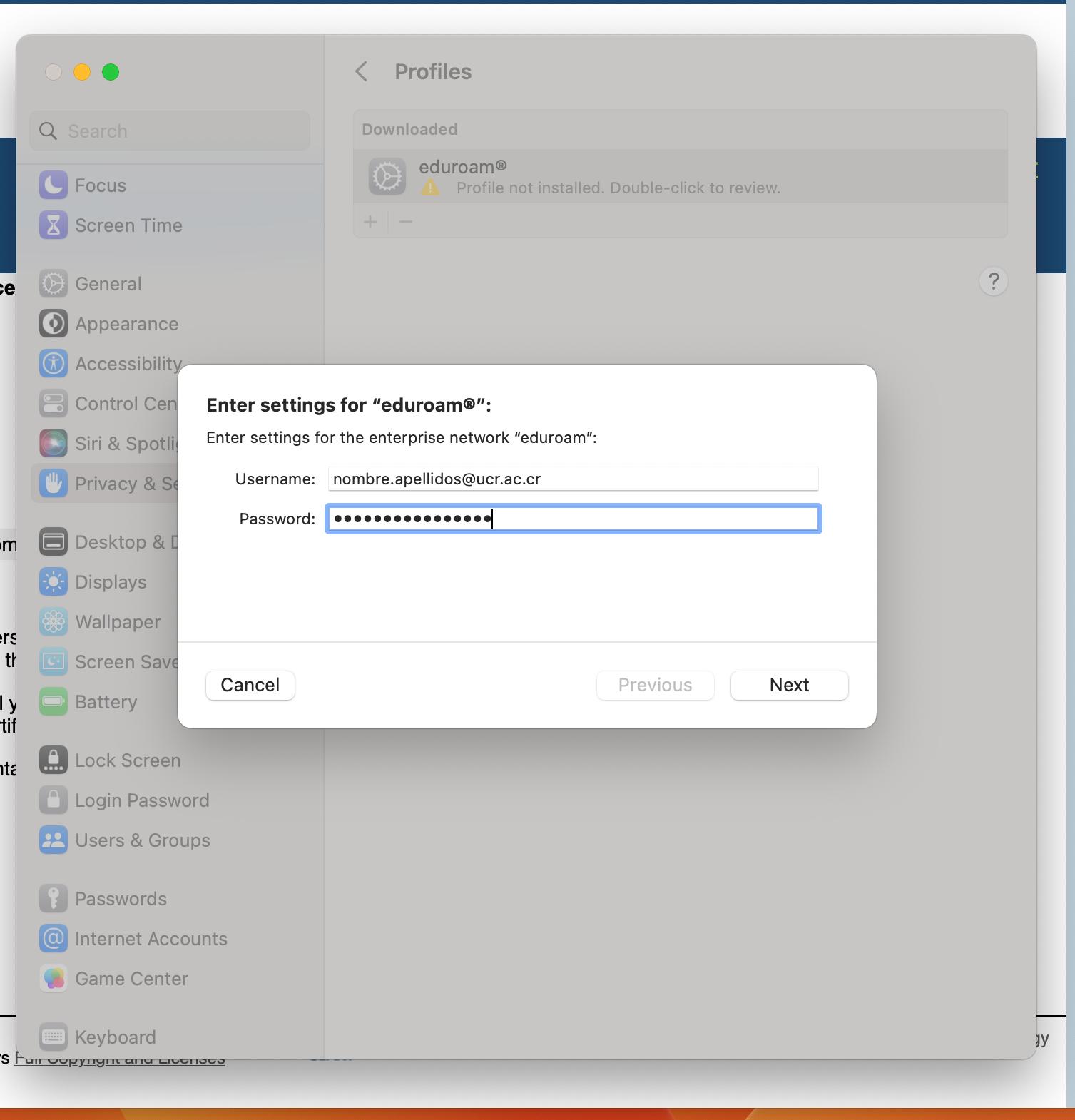1075x1120 pixels.
Task: Open Focus settings via moon icon
Action: (x=54, y=185)
